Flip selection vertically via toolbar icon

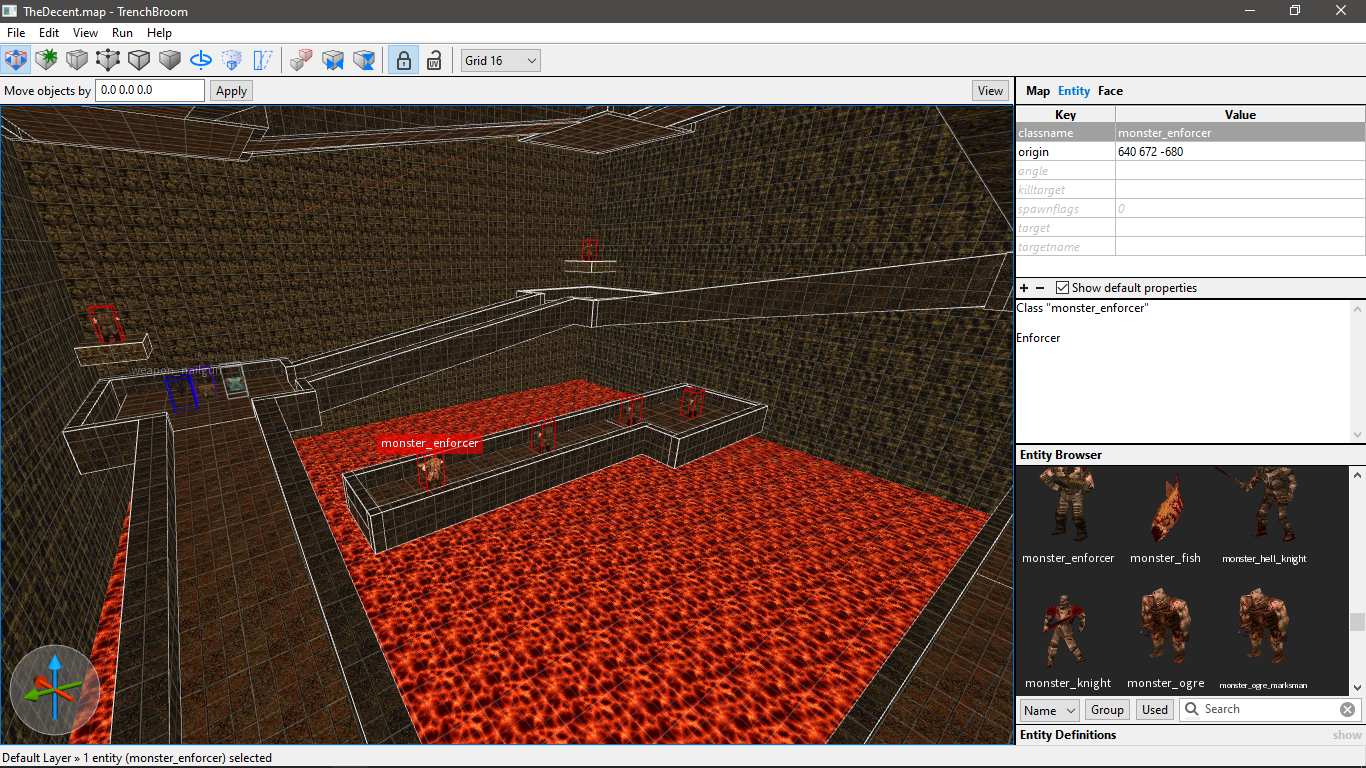[365, 60]
